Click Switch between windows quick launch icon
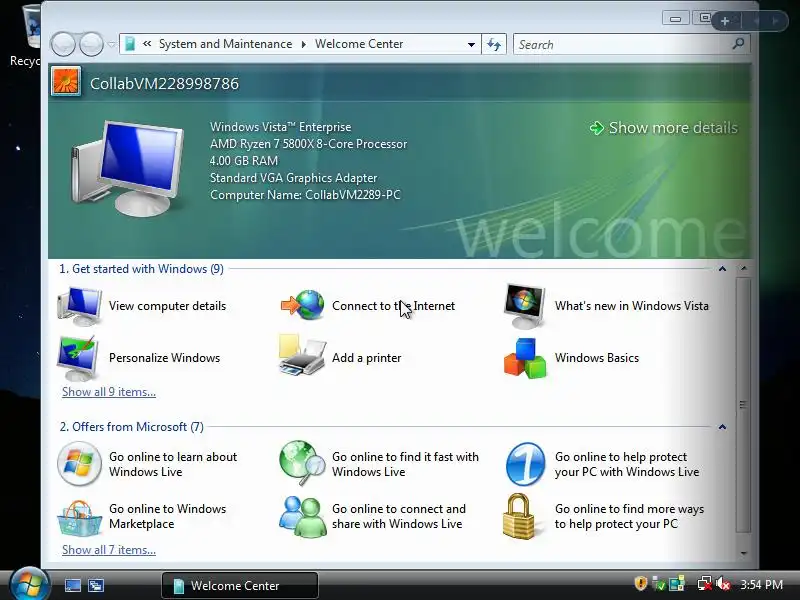Screen dimensions: 800x600 coord(96,585)
